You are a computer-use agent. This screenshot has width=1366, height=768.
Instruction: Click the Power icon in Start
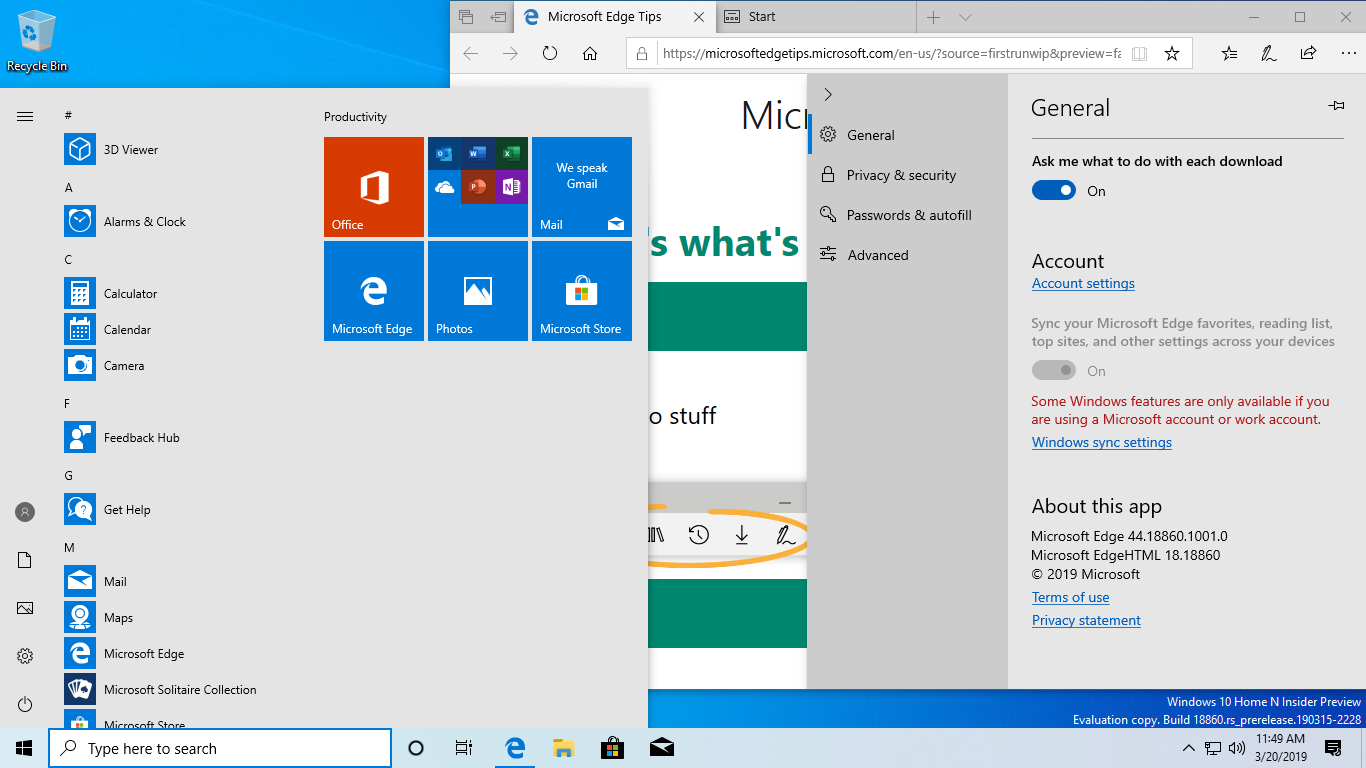click(25, 704)
